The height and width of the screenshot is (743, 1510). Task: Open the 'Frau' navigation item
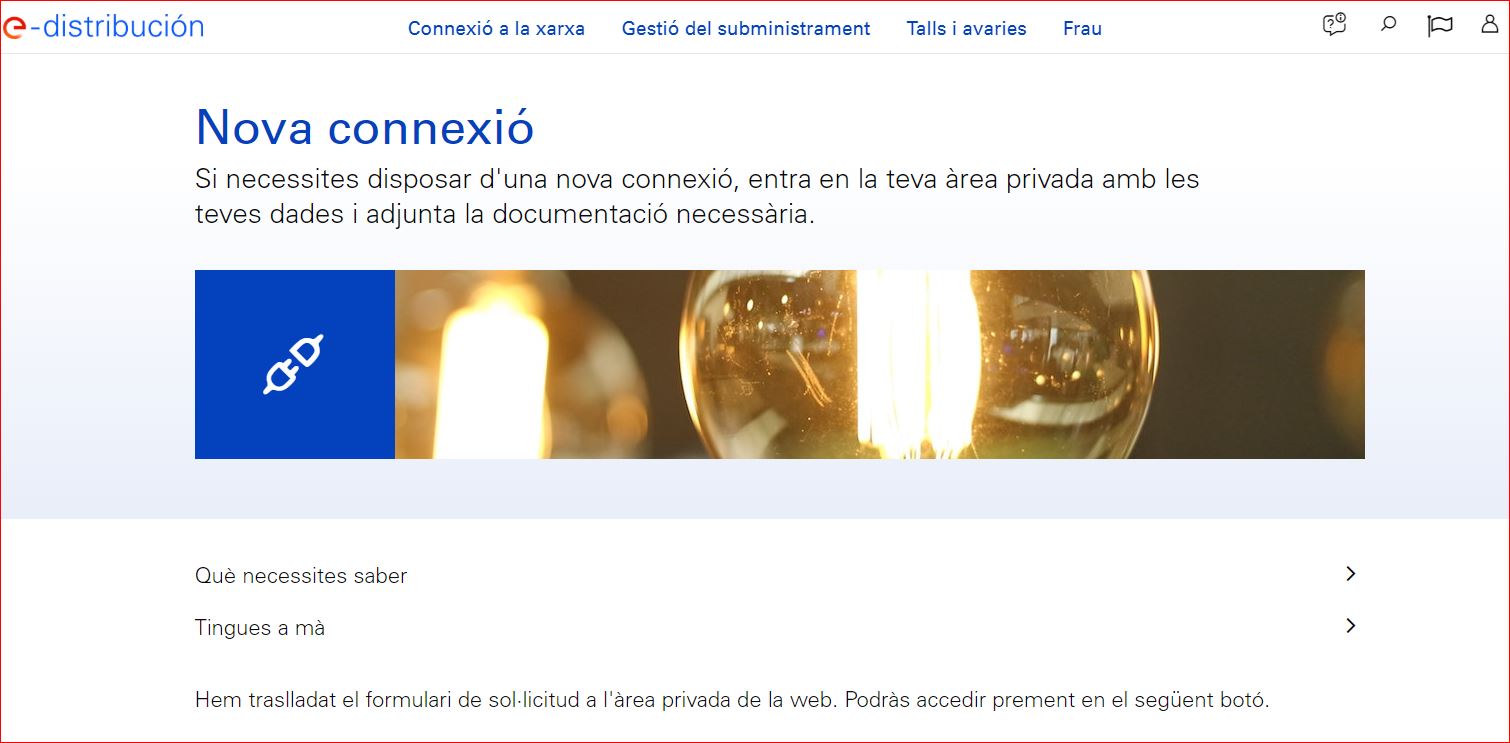[x=1082, y=29]
